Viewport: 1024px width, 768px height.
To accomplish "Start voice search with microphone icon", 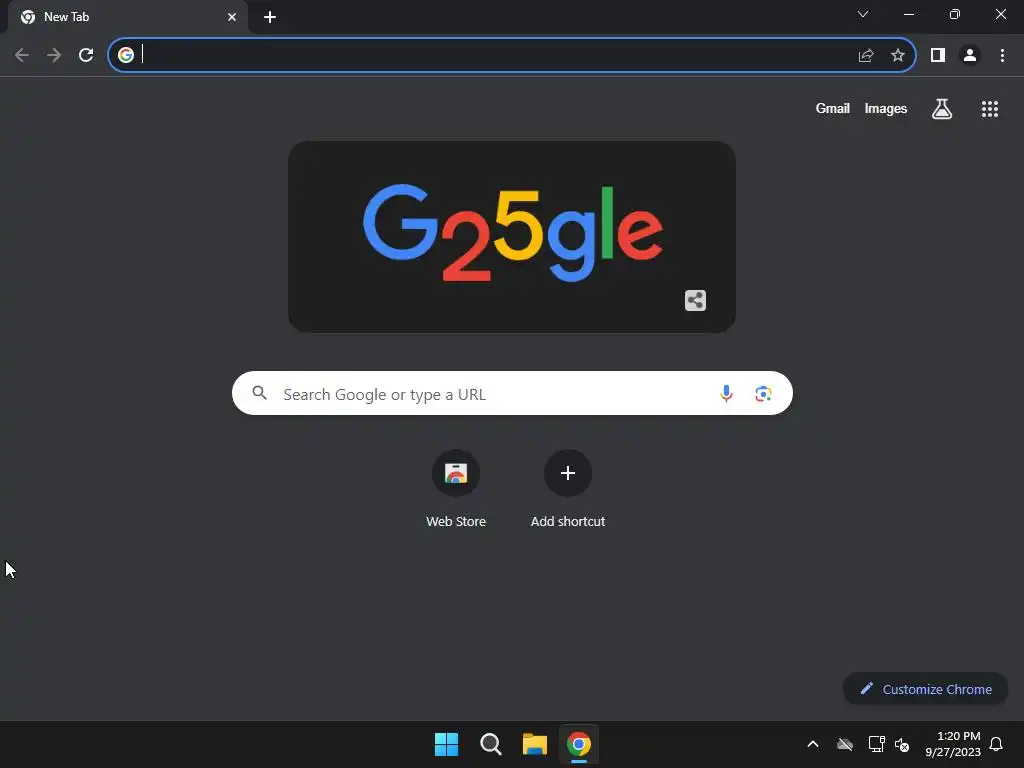I will click(x=726, y=394).
